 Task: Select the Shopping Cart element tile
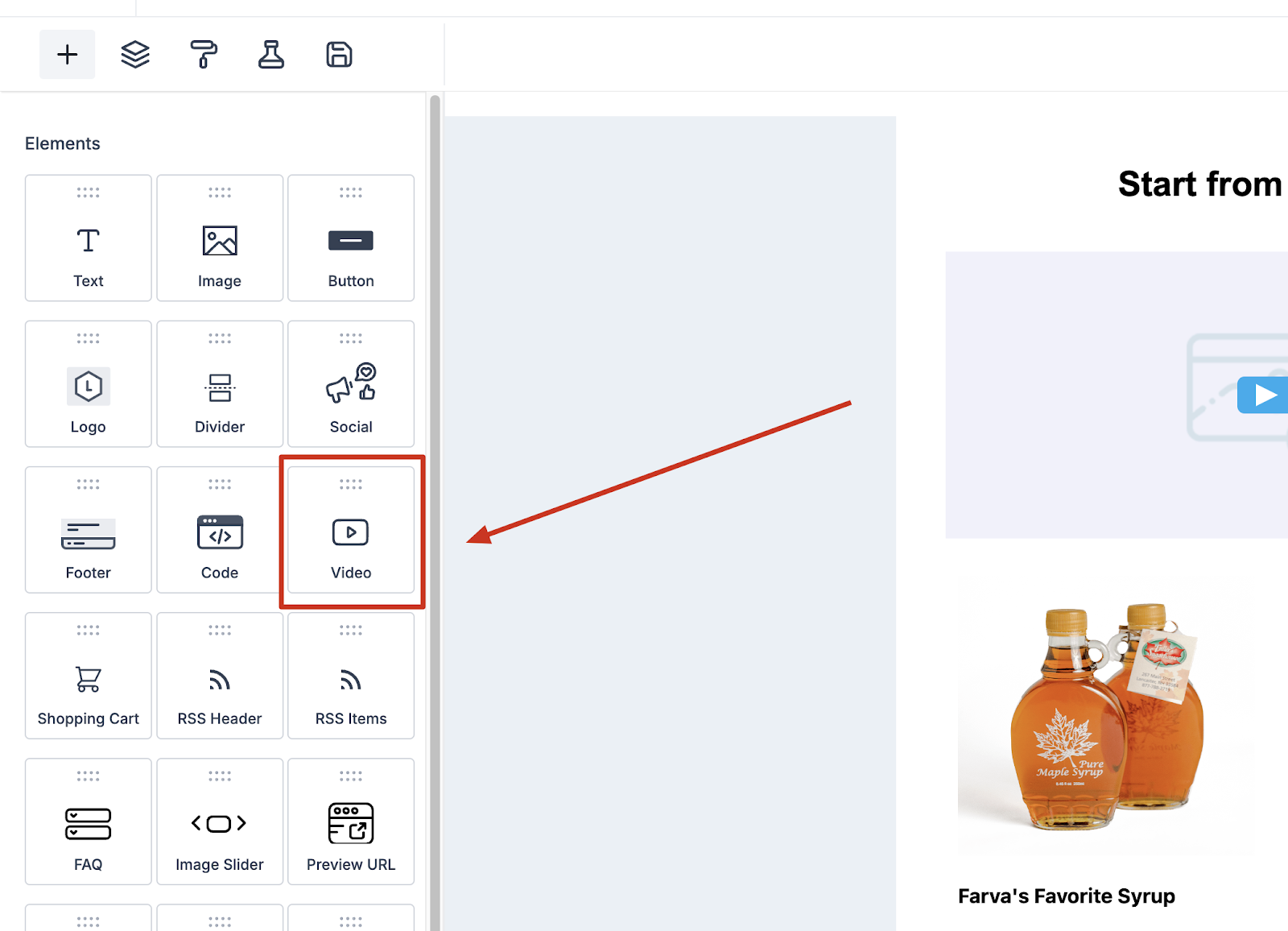[89, 676]
